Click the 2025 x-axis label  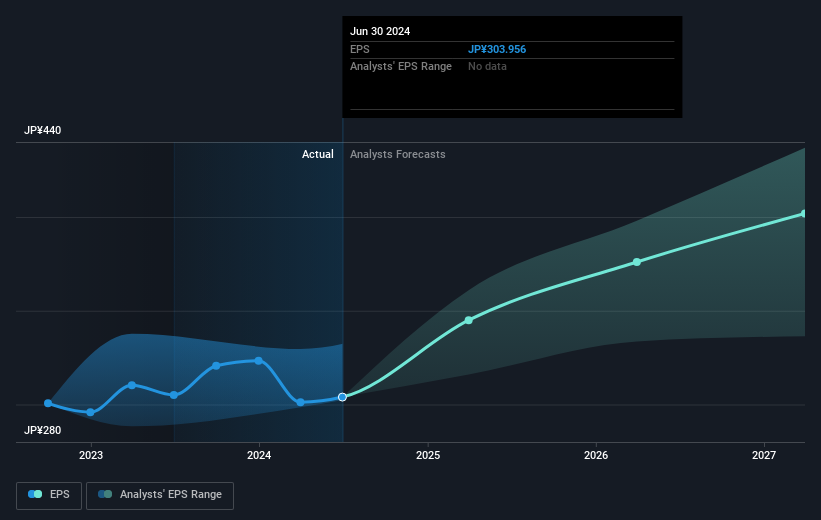click(428, 455)
